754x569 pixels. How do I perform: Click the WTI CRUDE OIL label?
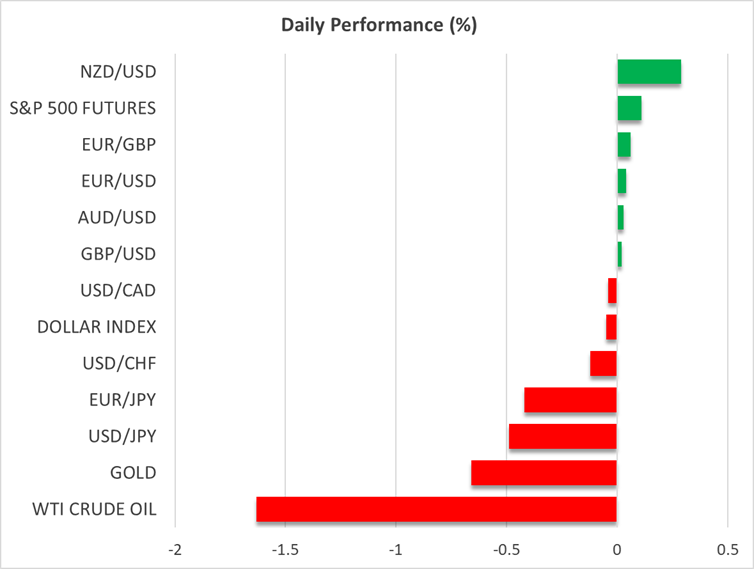pos(92,509)
